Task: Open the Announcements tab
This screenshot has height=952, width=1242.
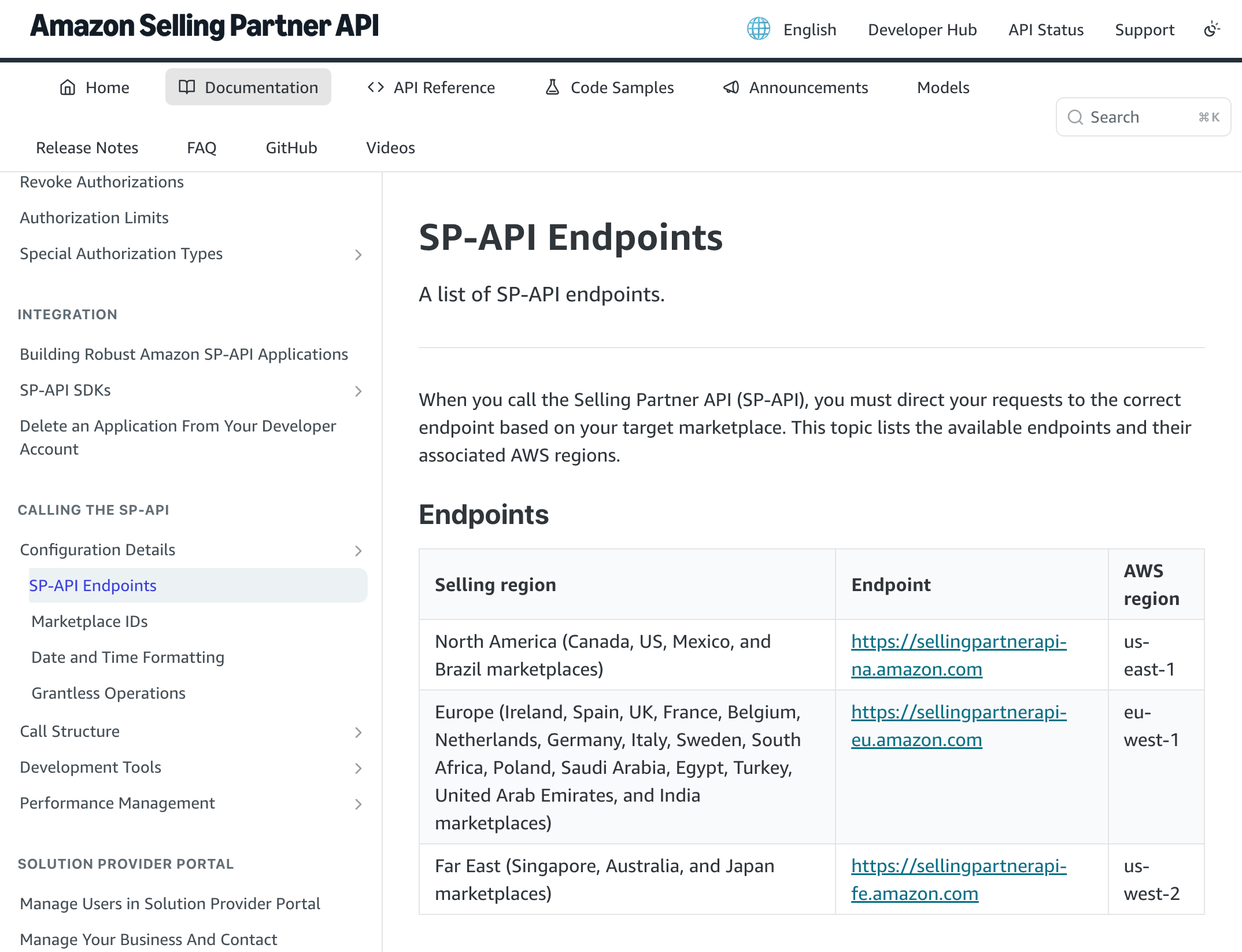Action: point(795,87)
